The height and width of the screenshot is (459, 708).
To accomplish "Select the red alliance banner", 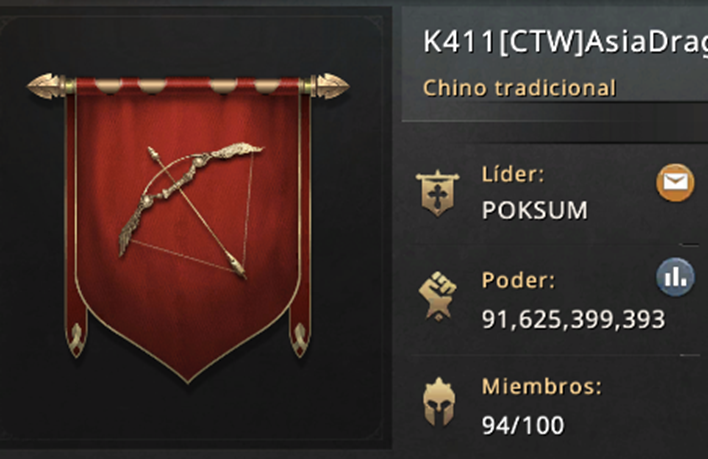I will pos(188,228).
